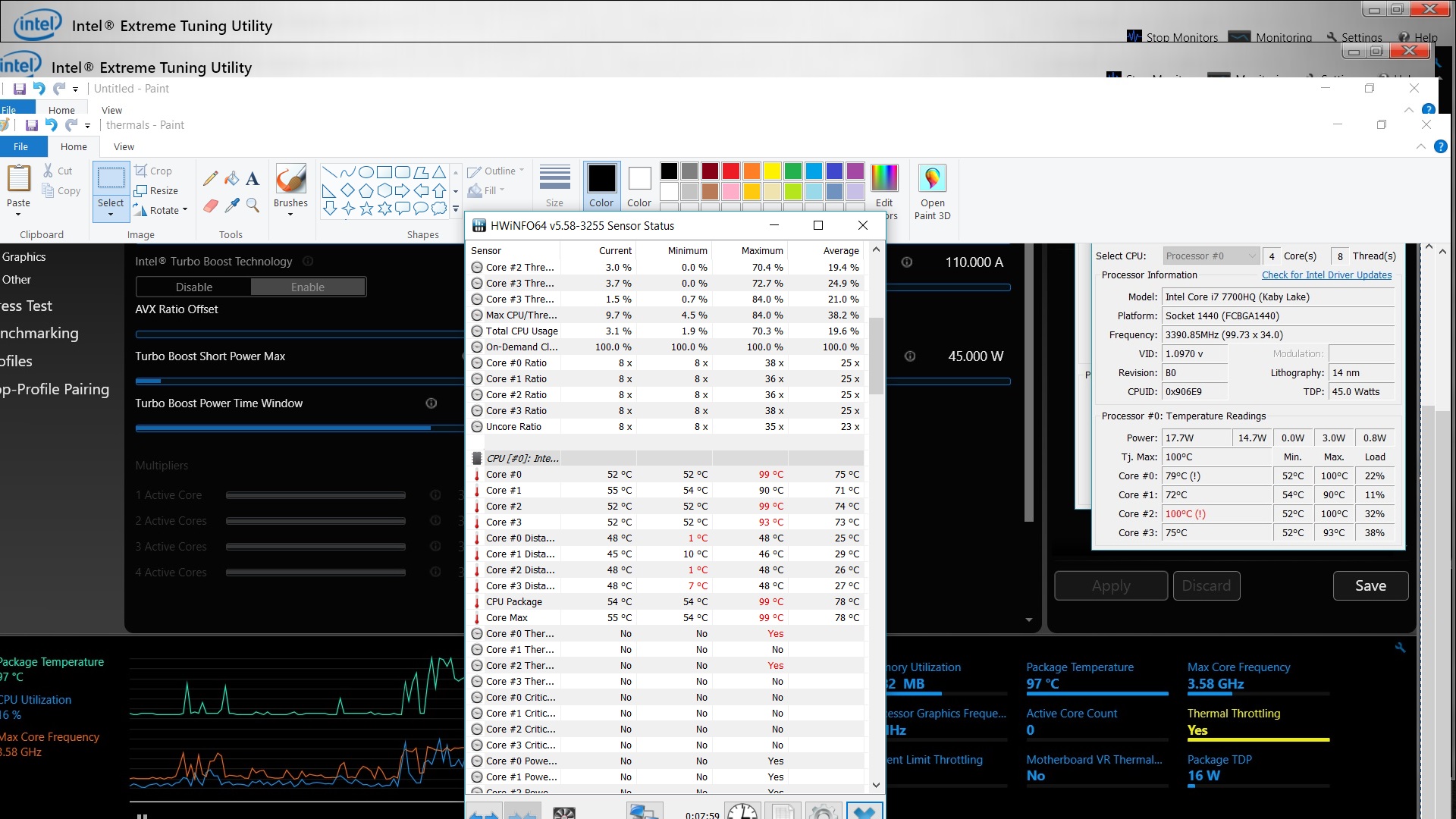This screenshot has width=1456, height=819.
Task: Click Apply button in XTU
Action: point(1111,585)
